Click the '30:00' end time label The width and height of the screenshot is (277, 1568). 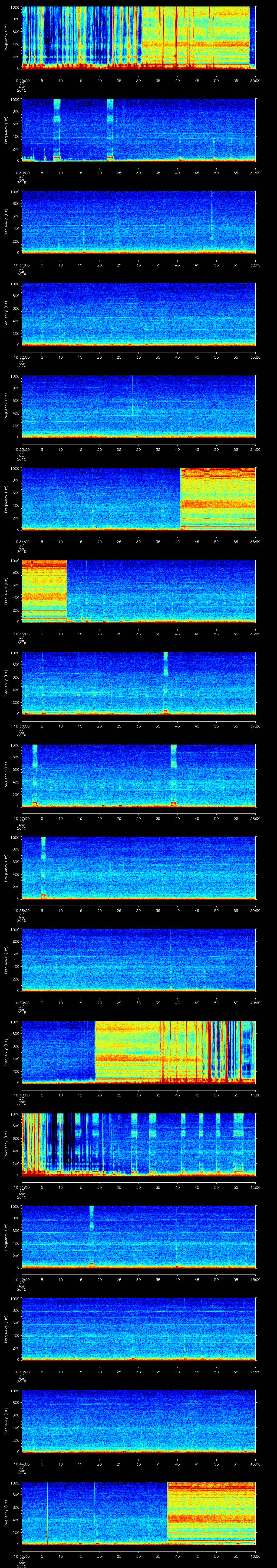256,80
